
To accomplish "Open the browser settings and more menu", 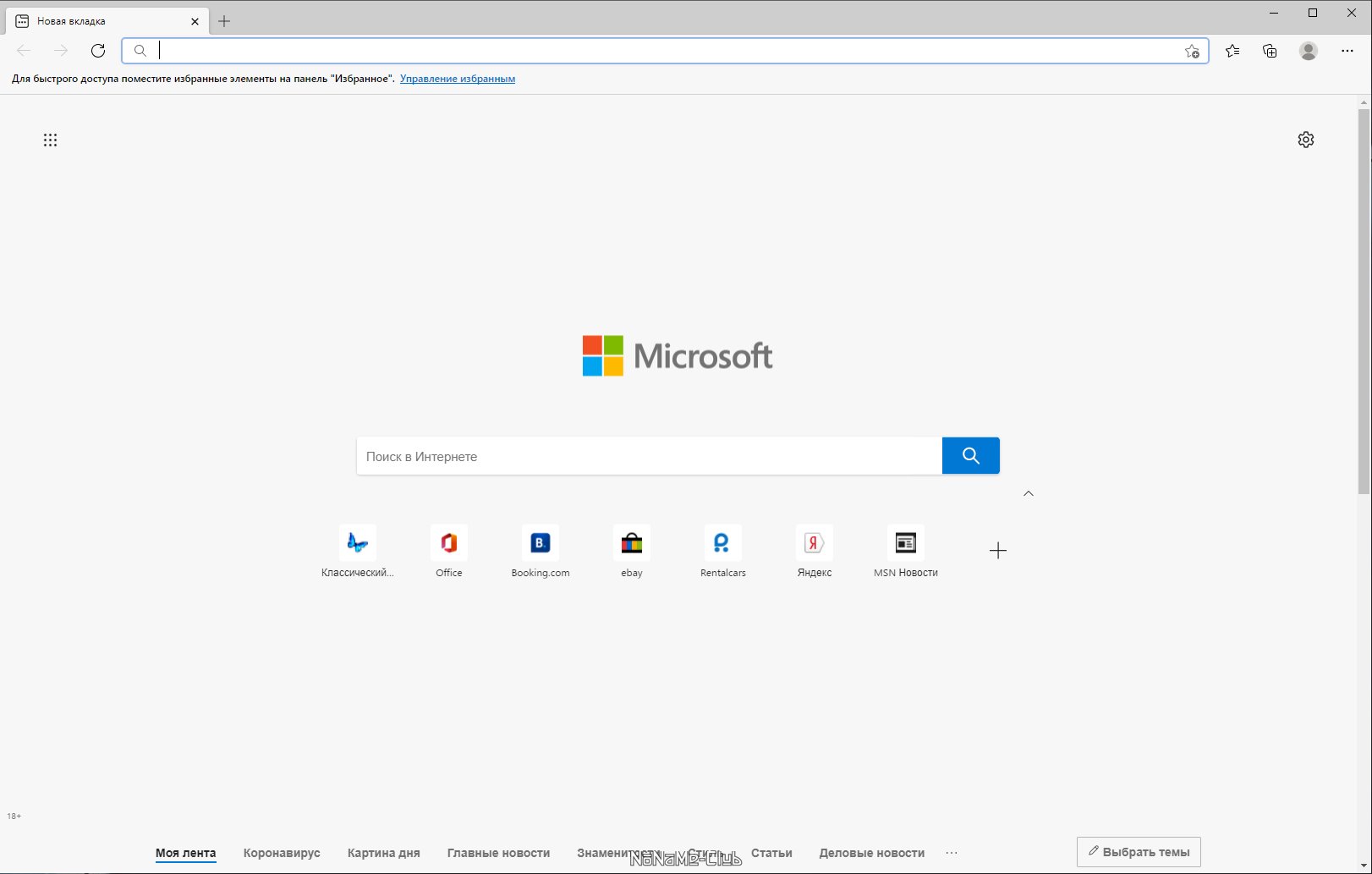I will click(1347, 51).
